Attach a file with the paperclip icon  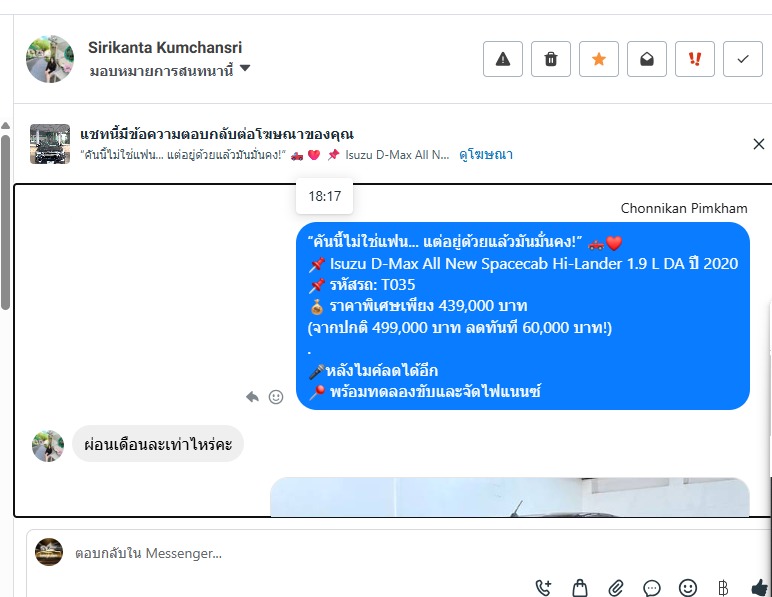(616, 588)
